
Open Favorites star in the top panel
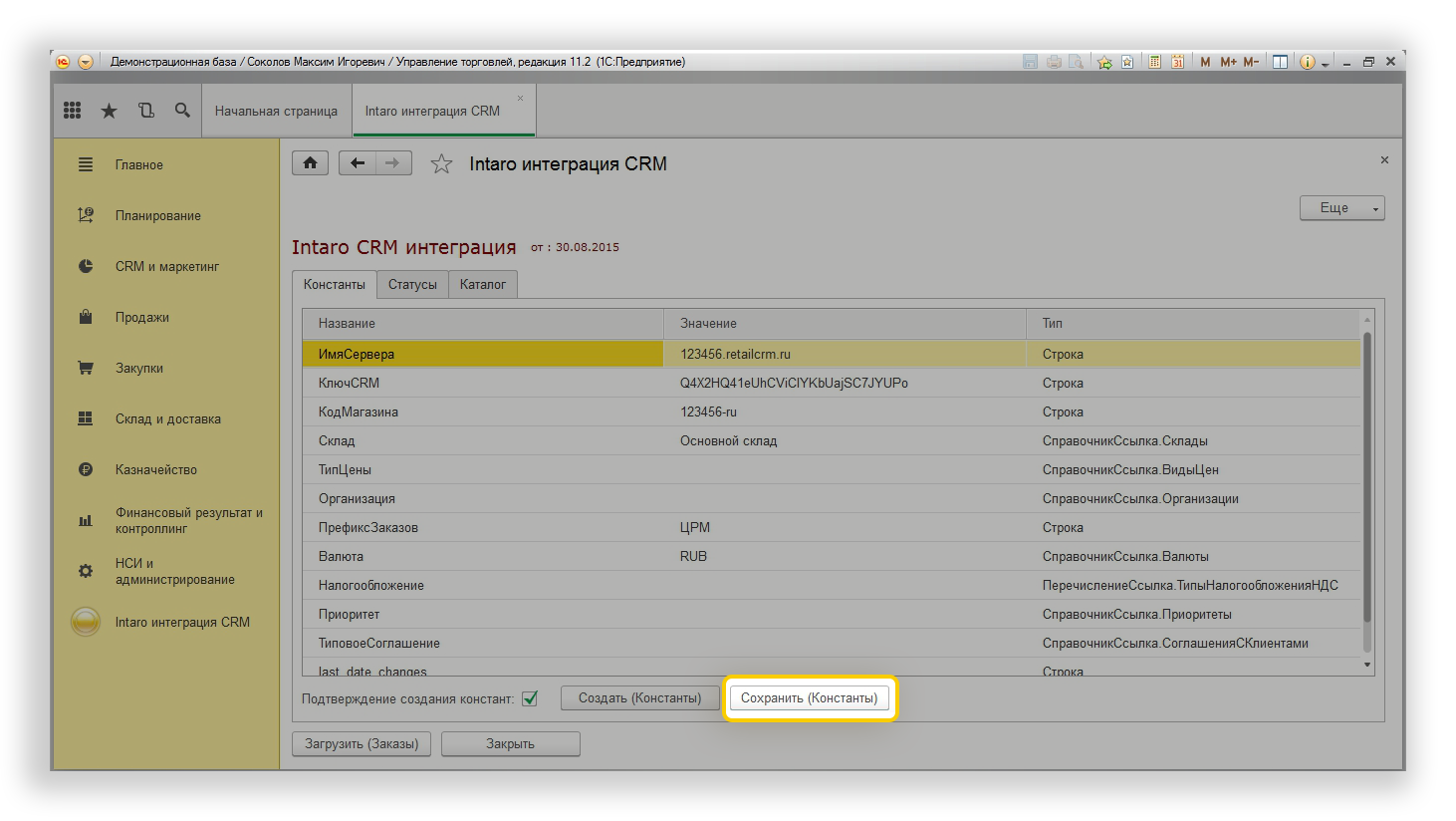coord(110,111)
